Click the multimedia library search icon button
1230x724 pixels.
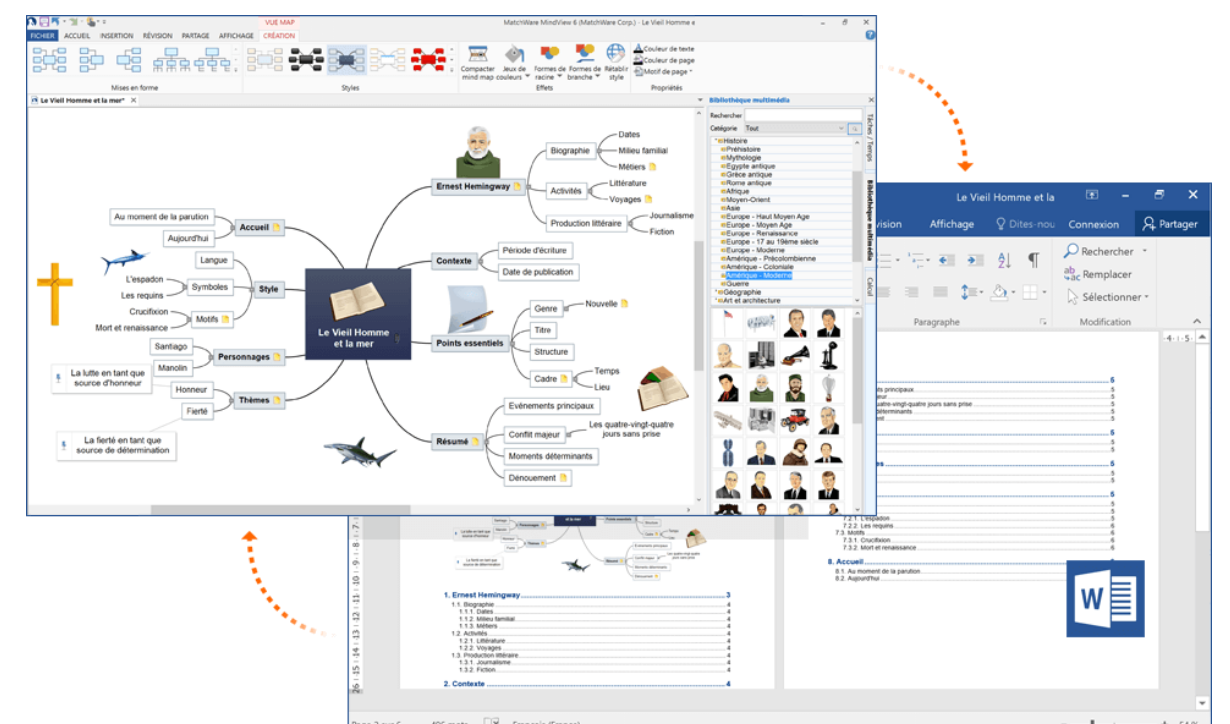(855, 128)
